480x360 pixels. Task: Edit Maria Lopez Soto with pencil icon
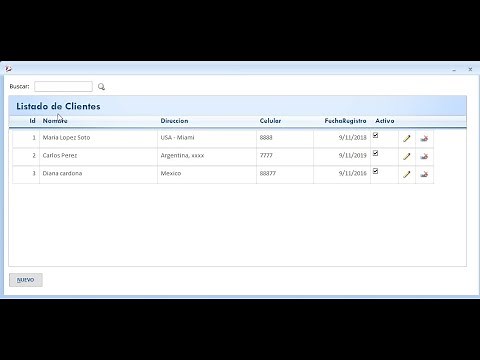[407, 138]
